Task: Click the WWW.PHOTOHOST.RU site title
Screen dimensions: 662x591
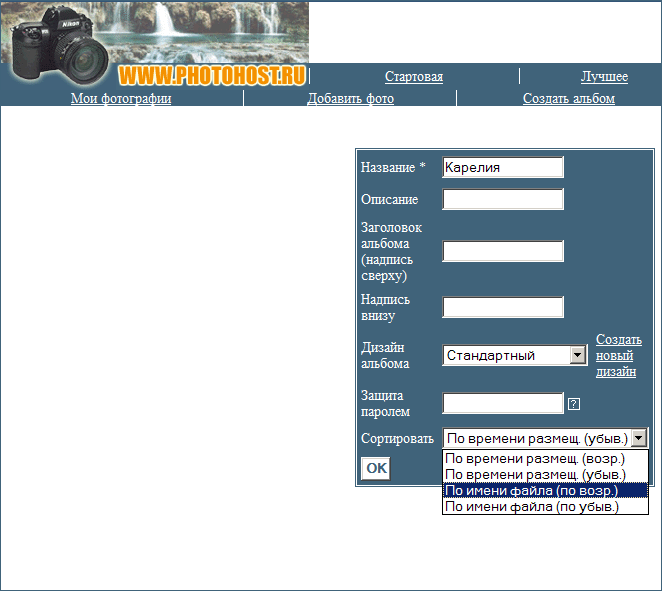Action: pyautogui.click(x=212, y=76)
